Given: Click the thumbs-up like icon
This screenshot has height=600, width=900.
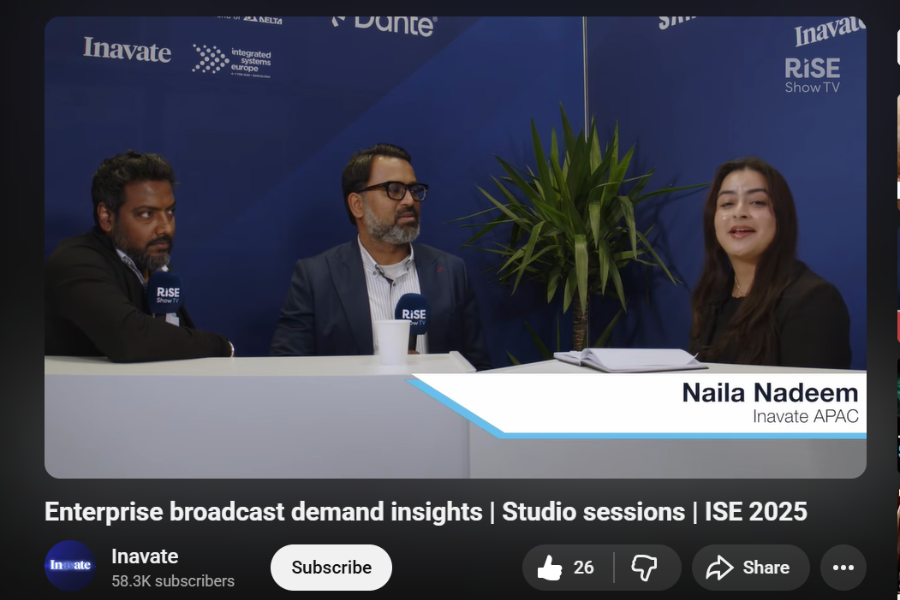Looking at the screenshot, I should click(550, 568).
